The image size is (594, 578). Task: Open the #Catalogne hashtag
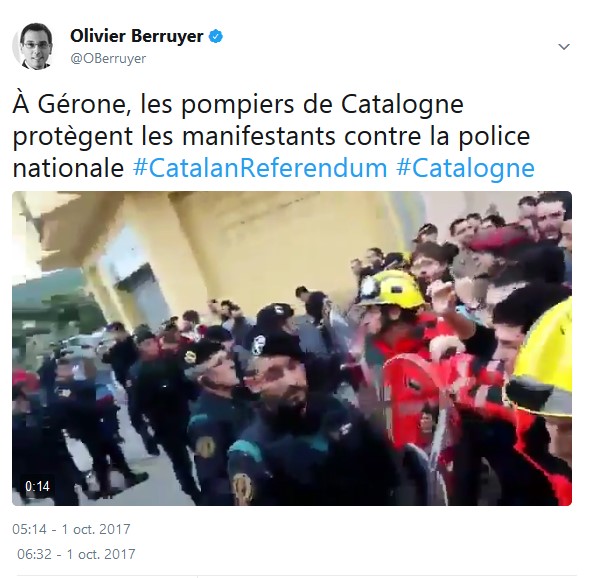click(466, 167)
